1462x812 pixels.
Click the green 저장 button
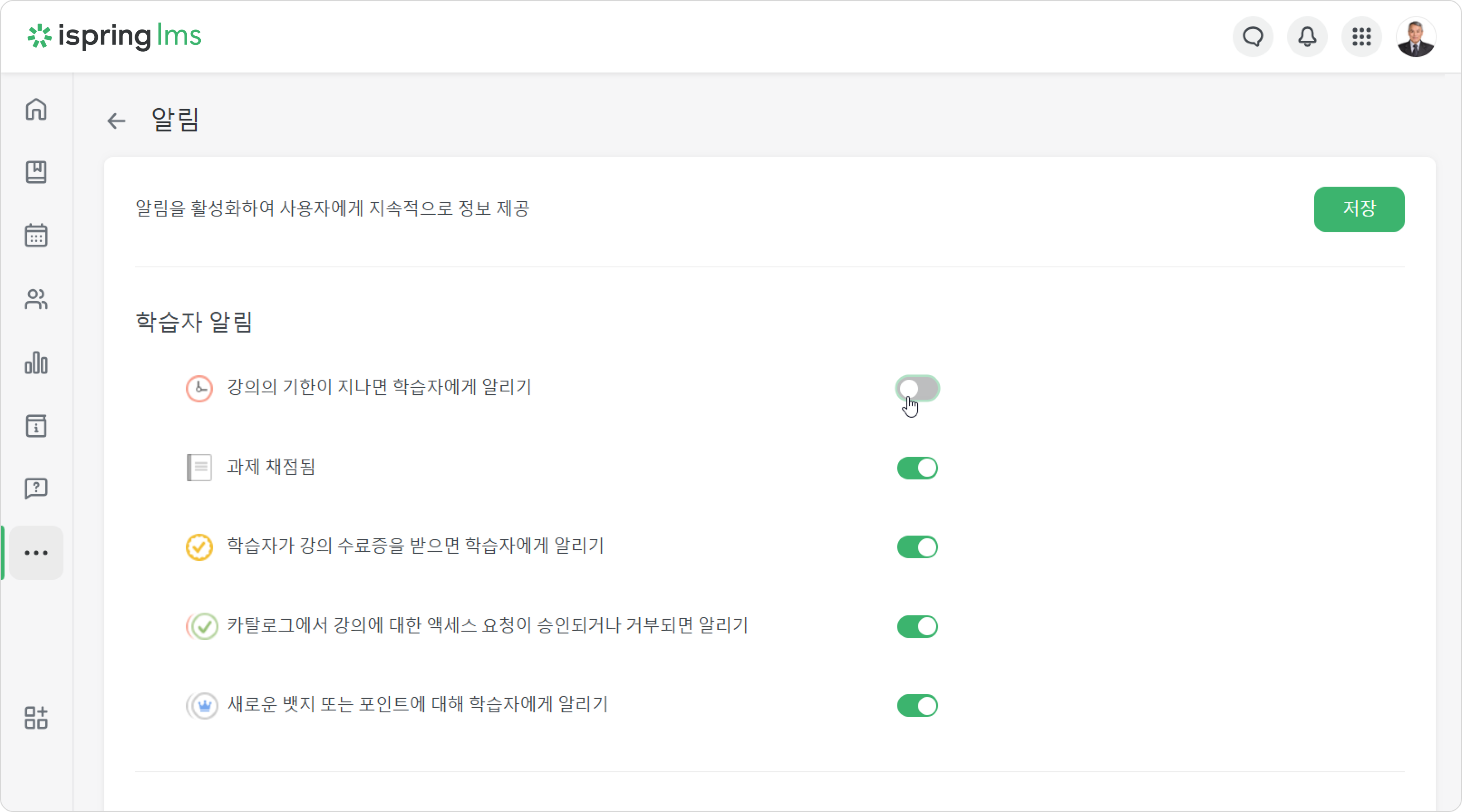coord(1359,209)
